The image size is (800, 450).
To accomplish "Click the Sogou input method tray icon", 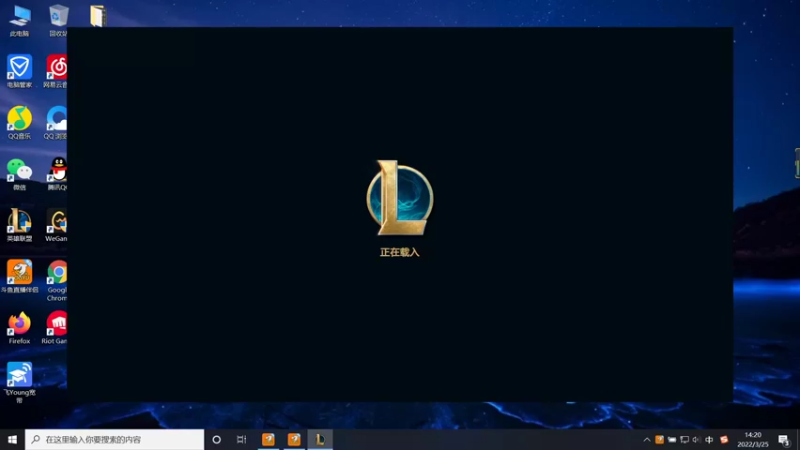I will [724, 439].
